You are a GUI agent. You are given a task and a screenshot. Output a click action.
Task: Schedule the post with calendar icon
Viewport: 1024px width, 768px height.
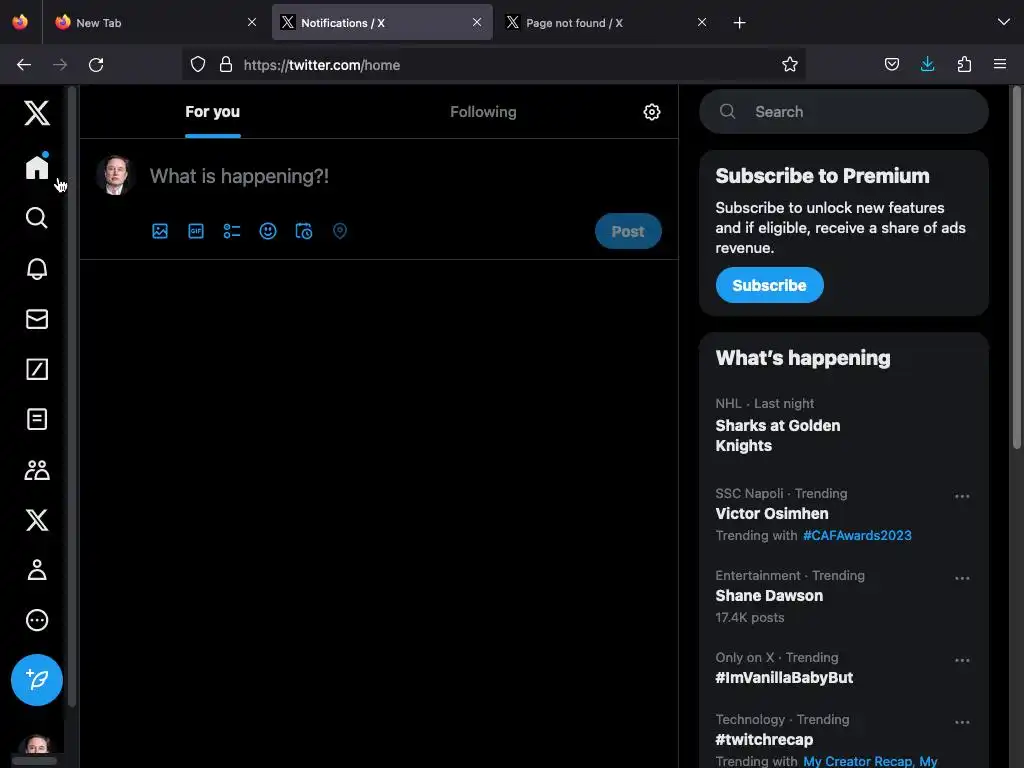304,231
